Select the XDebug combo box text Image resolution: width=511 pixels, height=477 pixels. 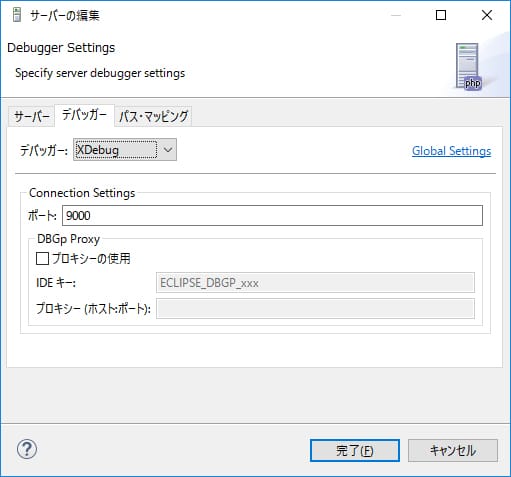pos(115,150)
